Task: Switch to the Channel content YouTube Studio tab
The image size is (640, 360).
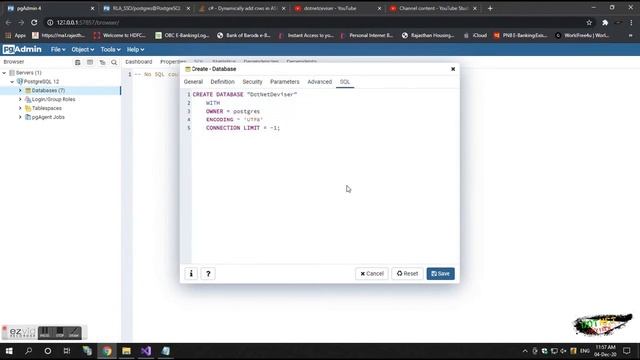Action: coord(433,8)
